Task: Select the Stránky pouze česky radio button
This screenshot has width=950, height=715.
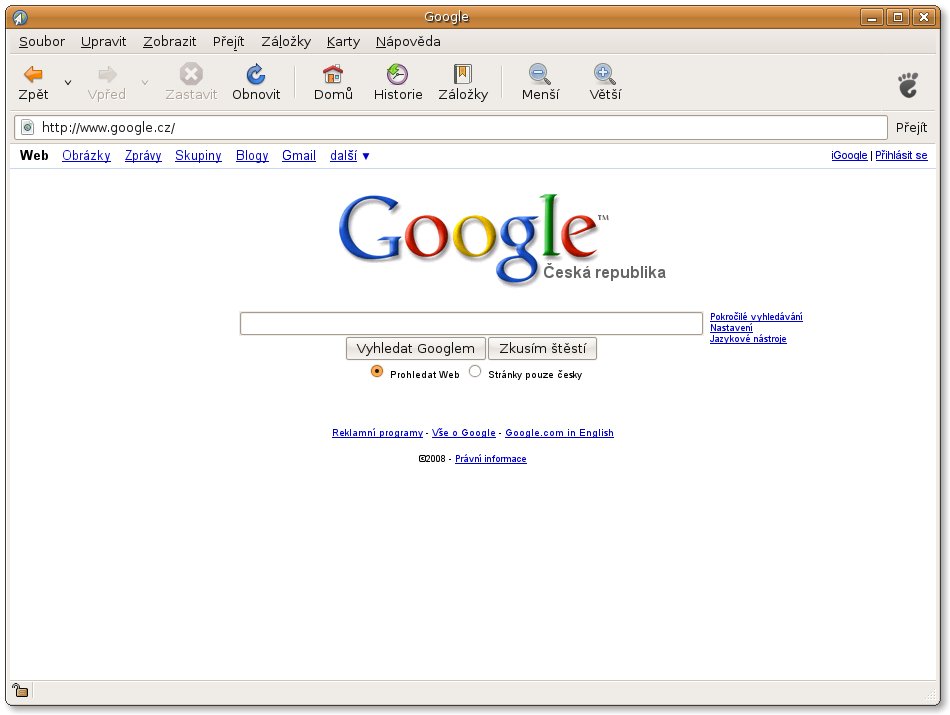Action: pyautogui.click(x=475, y=371)
